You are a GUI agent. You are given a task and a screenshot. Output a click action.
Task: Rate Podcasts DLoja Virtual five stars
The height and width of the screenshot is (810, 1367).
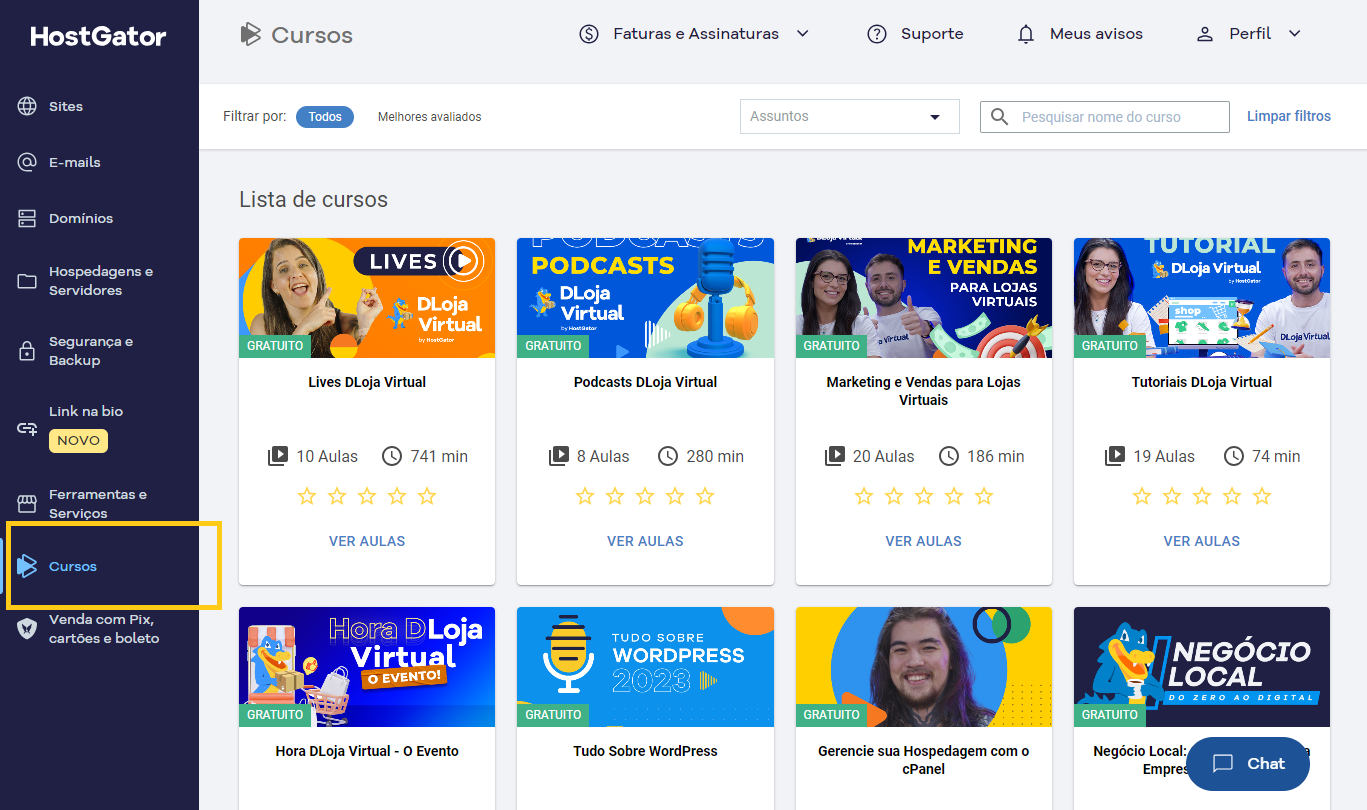(x=705, y=496)
